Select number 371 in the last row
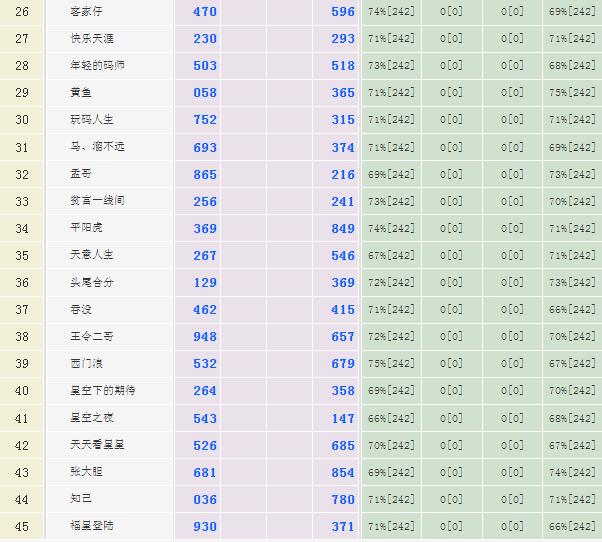This screenshot has height=542, width=602. 343,526
